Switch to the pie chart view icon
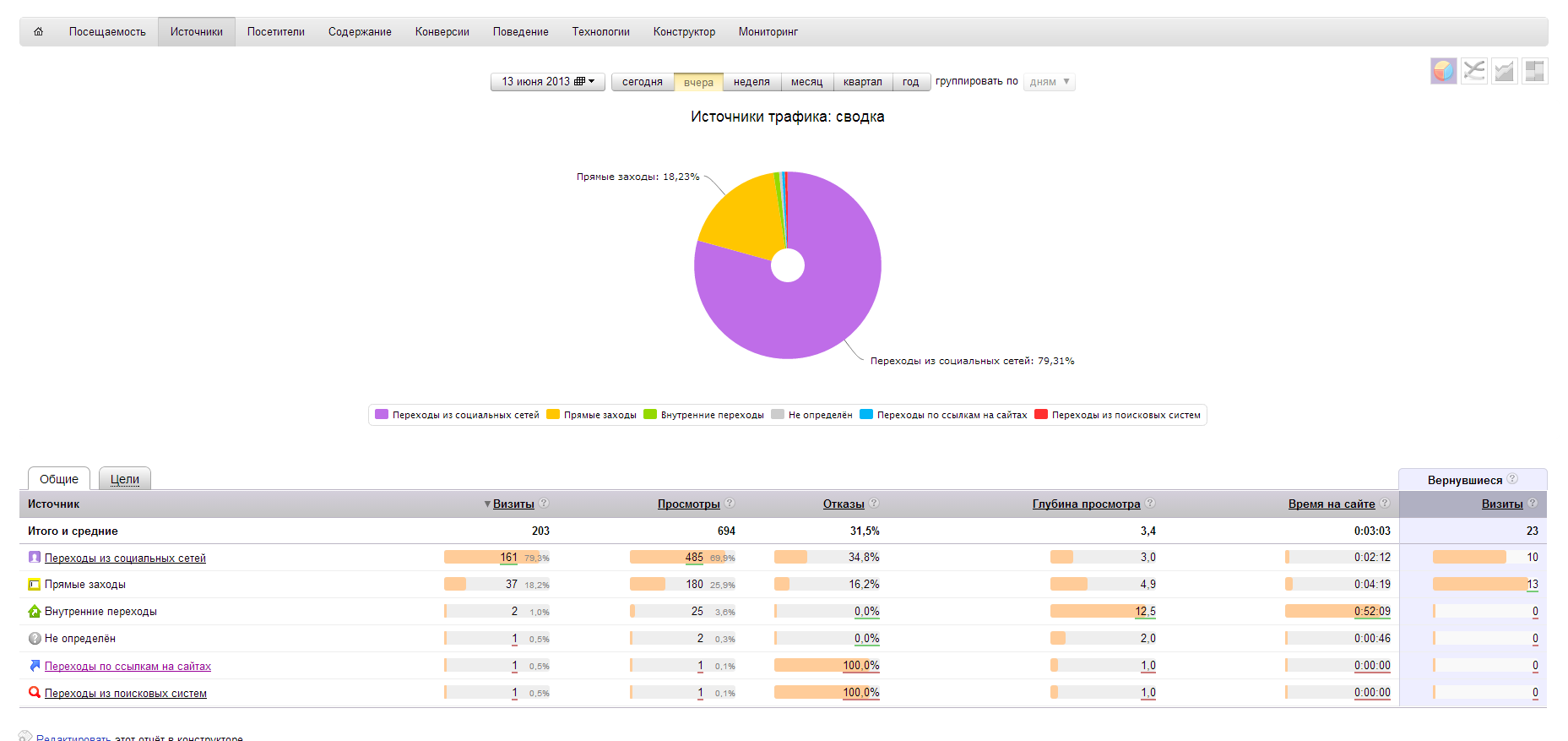 (x=1443, y=71)
